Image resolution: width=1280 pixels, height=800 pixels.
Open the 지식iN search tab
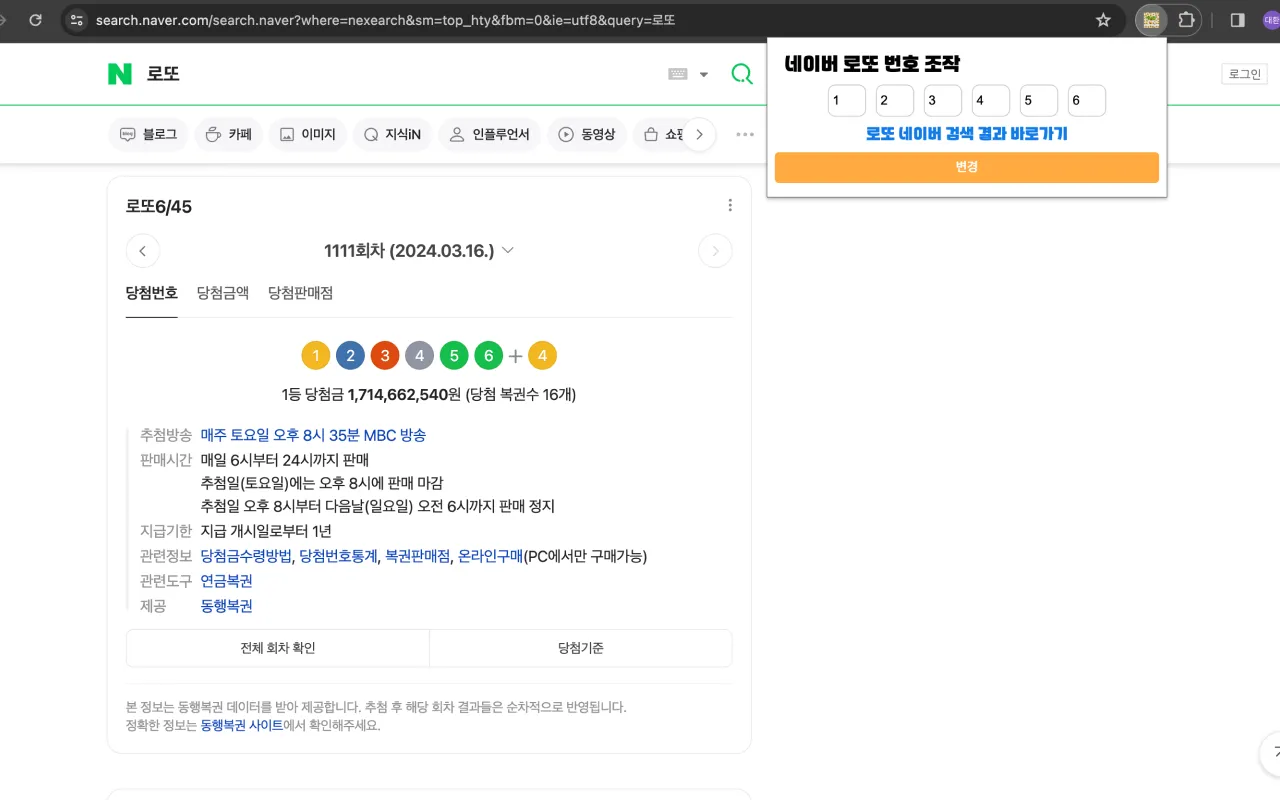[392, 134]
